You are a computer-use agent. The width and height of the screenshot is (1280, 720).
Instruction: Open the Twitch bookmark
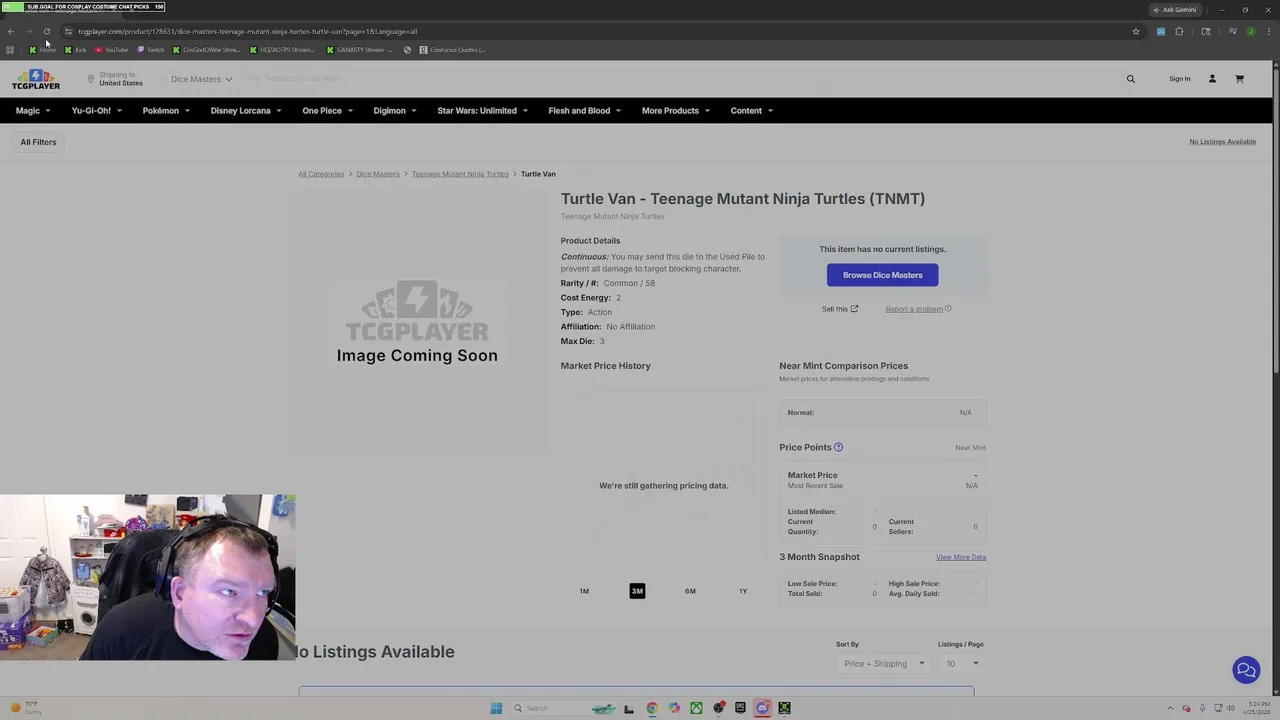151,50
